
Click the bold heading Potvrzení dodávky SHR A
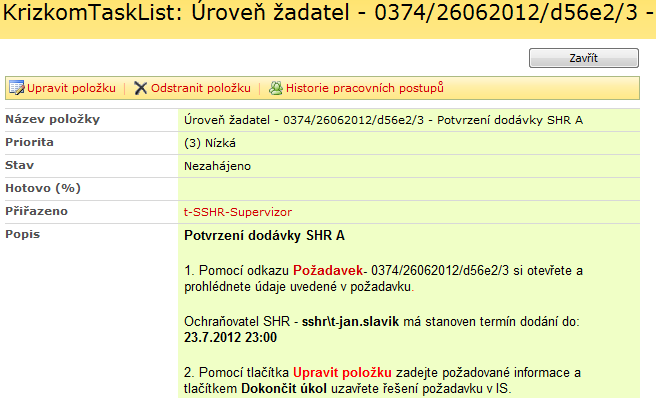pyautogui.click(x=264, y=236)
